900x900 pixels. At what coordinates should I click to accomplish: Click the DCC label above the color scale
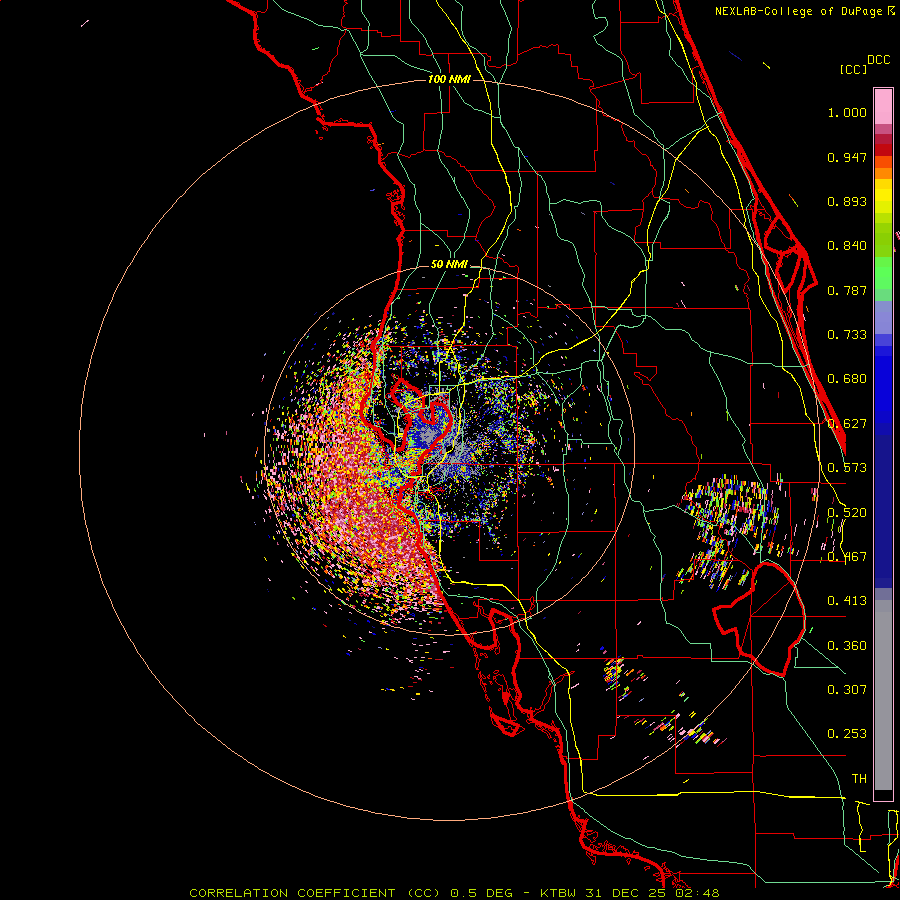[879, 60]
